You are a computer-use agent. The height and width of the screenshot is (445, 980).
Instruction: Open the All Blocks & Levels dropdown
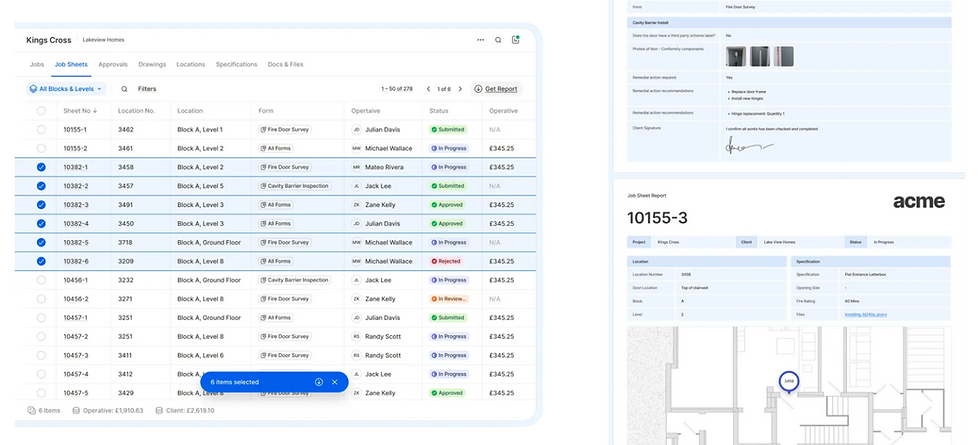click(x=66, y=89)
